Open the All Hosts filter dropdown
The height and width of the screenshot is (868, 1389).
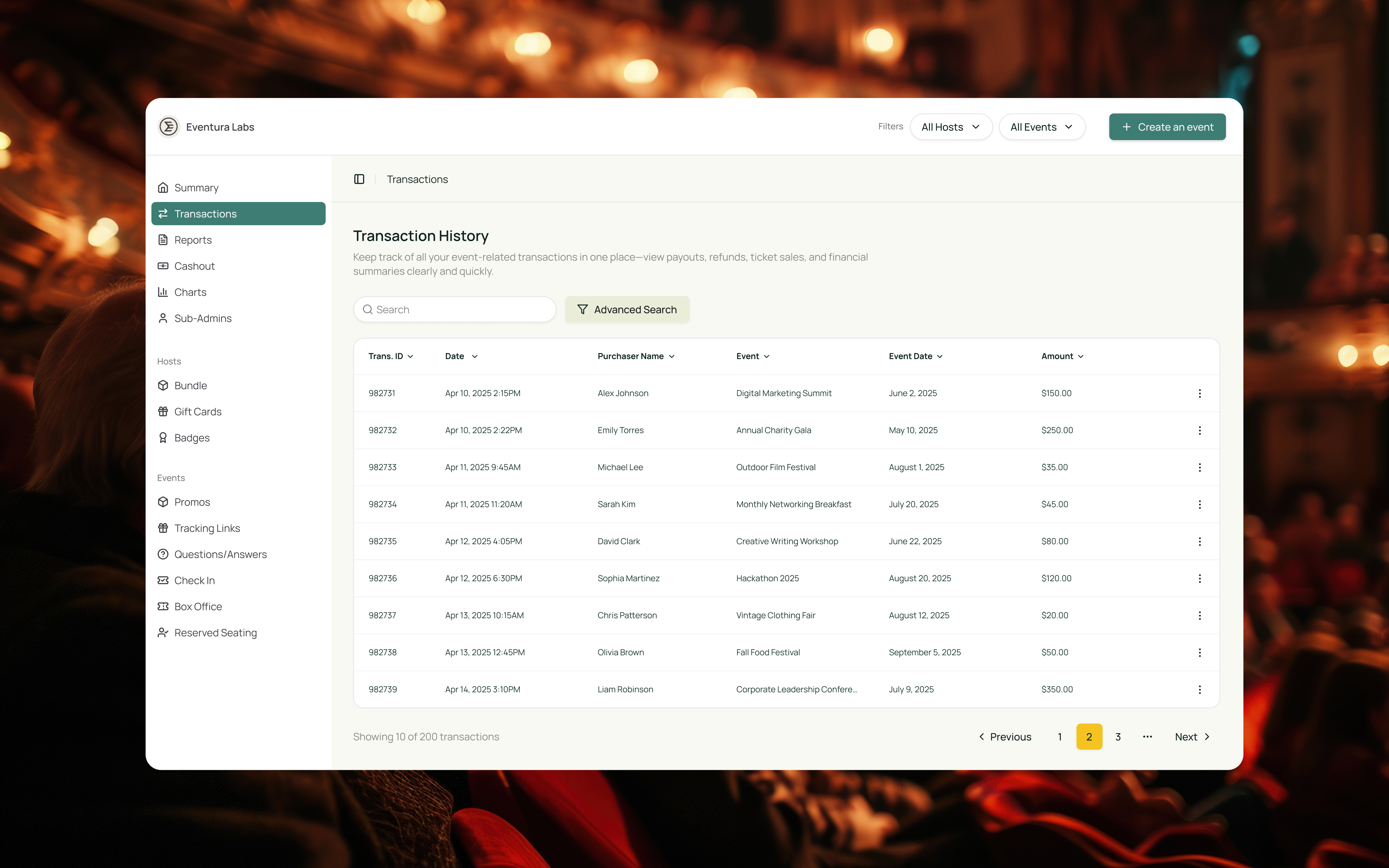coord(951,127)
